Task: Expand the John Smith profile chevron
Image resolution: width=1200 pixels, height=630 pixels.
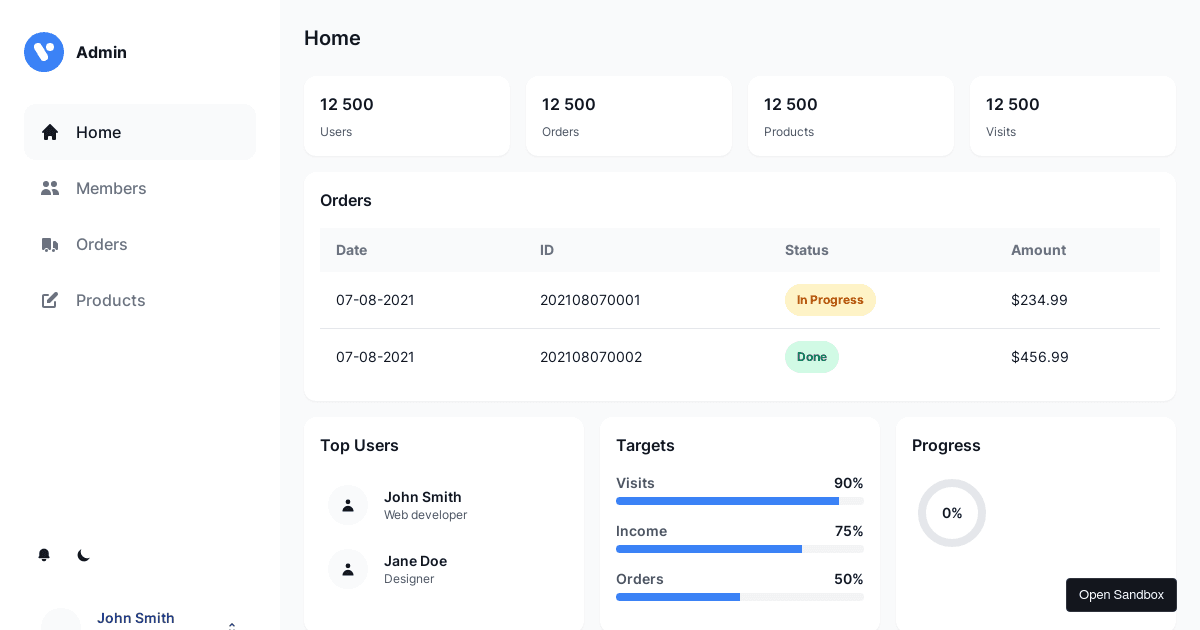Action: click(232, 626)
